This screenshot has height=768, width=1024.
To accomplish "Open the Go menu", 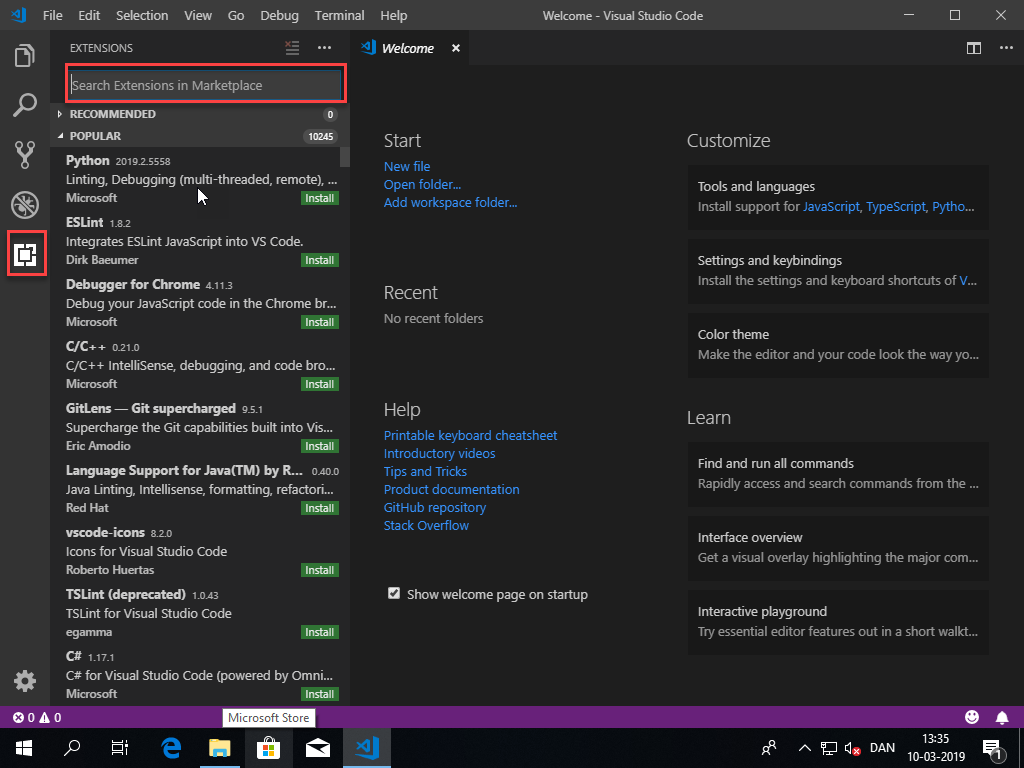I will point(236,15).
